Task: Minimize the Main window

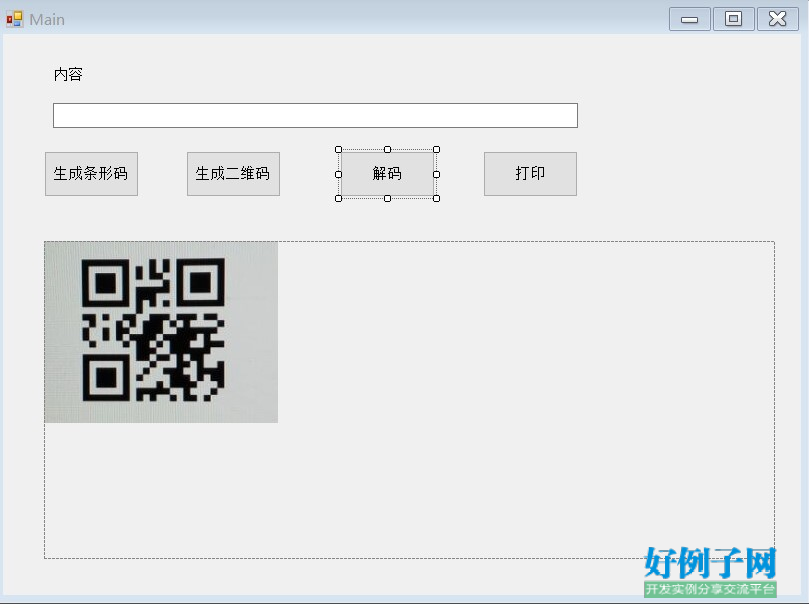Action: coord(690,19)
